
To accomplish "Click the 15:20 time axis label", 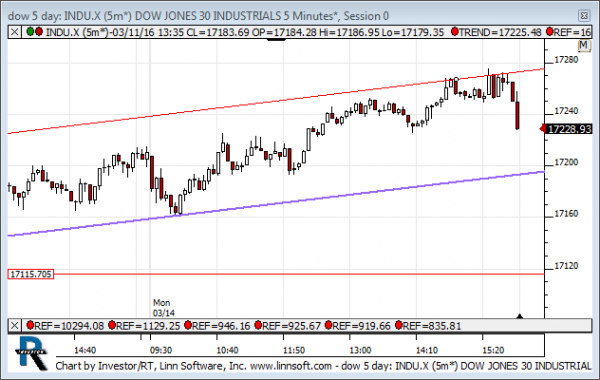I will coord(493,350).
